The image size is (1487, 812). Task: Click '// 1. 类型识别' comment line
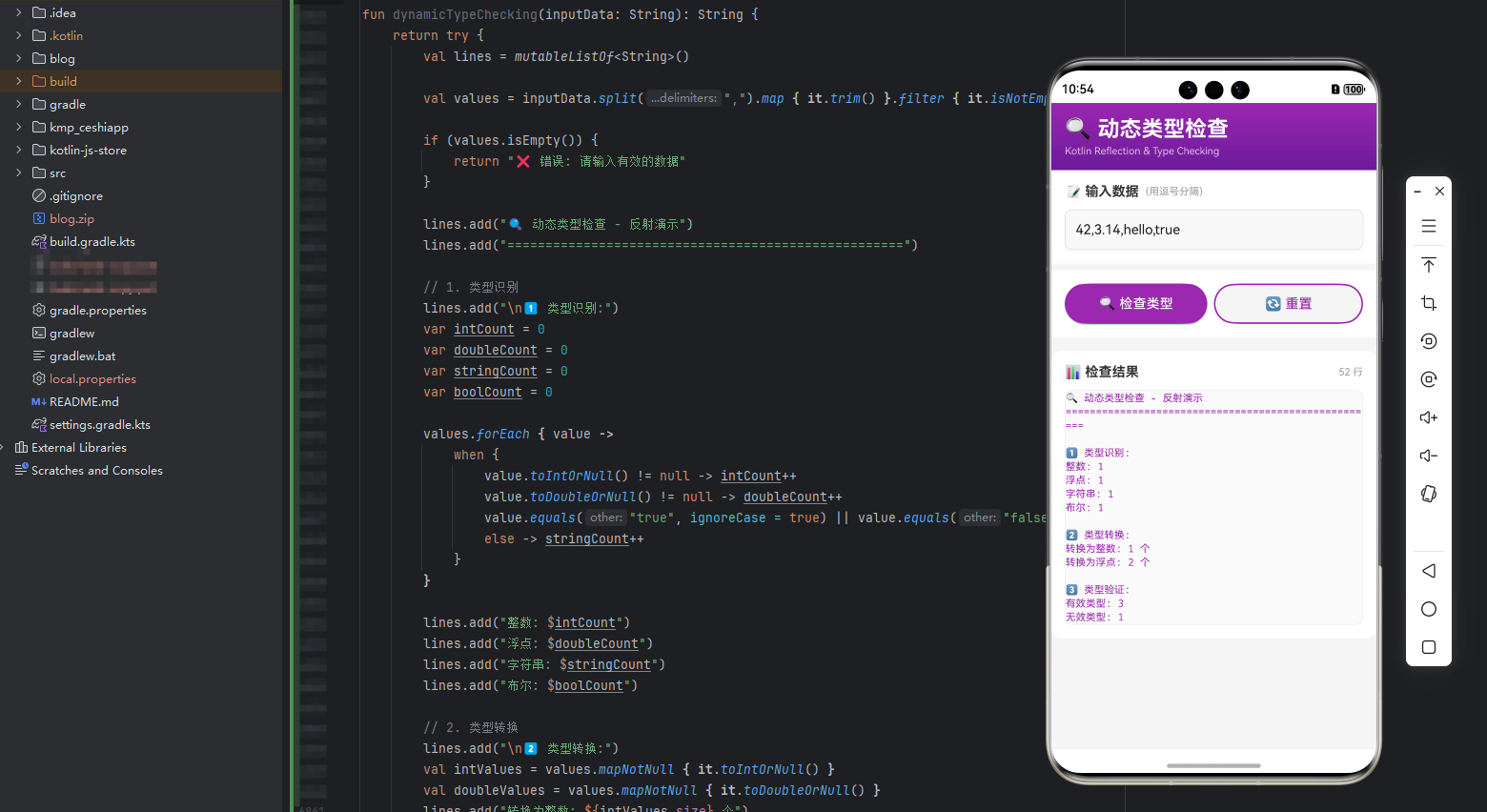(471, 287)
